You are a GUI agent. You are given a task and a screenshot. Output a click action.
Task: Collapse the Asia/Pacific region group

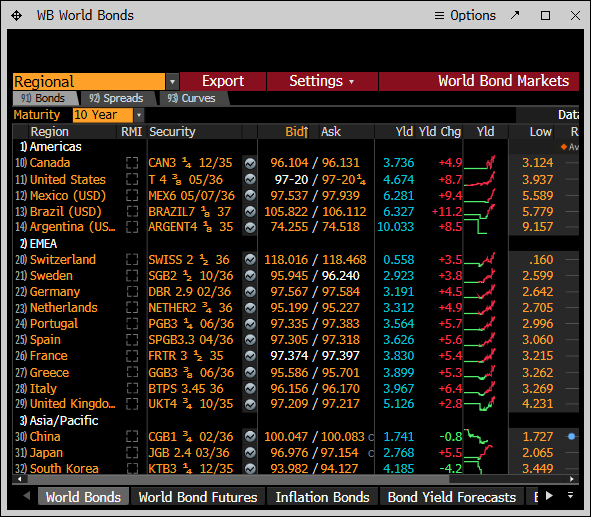(x=59, y=421)
